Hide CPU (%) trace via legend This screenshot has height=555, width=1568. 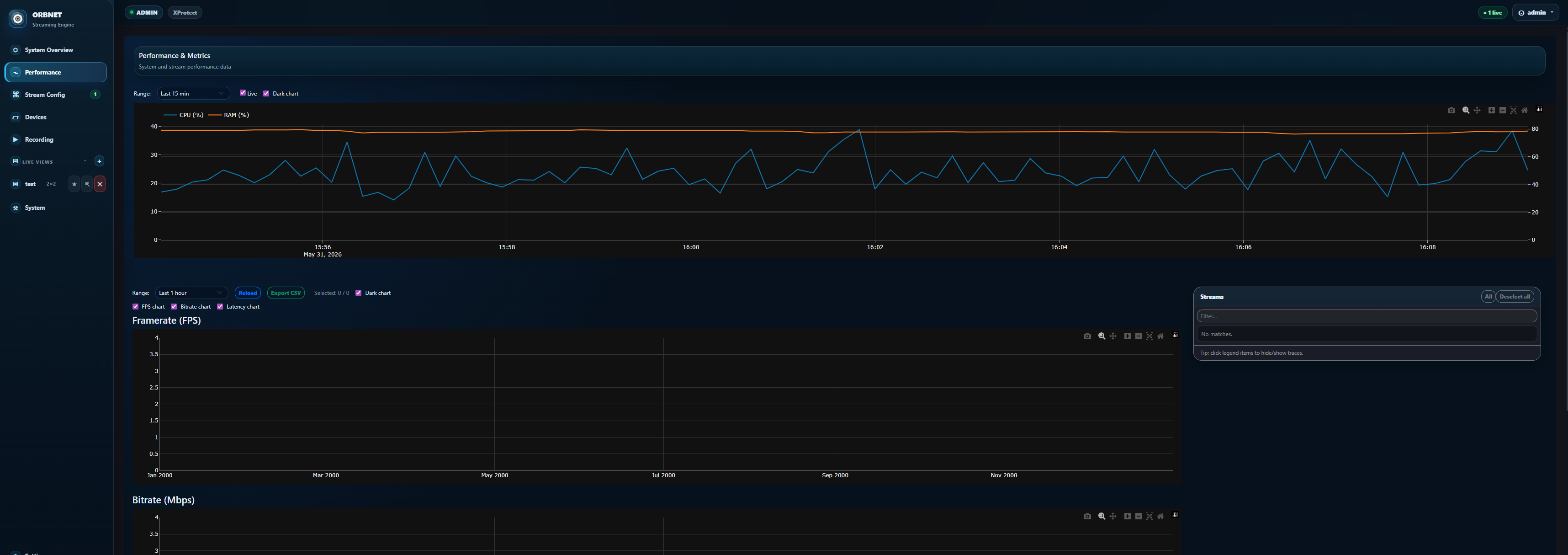[184, 115]
